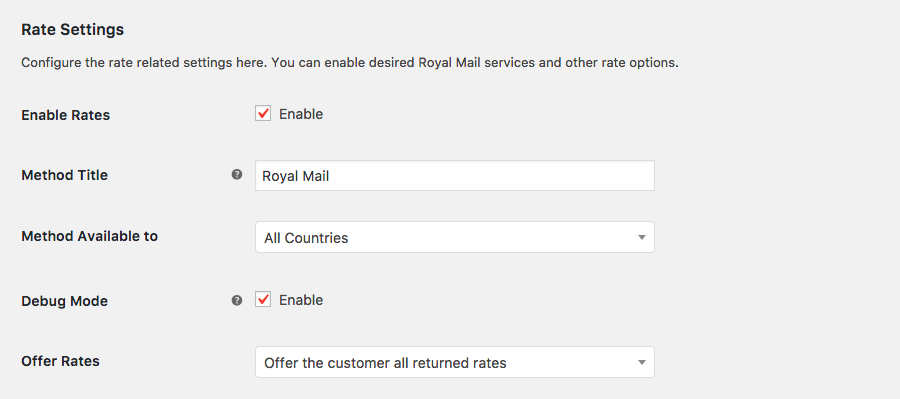Click the Rate Settings heading
The width and height of the screenshot is (900, 399).
(x=72, y=29)
